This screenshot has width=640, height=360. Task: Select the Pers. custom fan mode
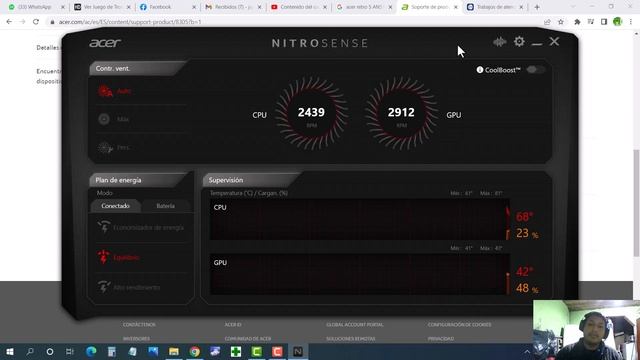tap(114, 147)
